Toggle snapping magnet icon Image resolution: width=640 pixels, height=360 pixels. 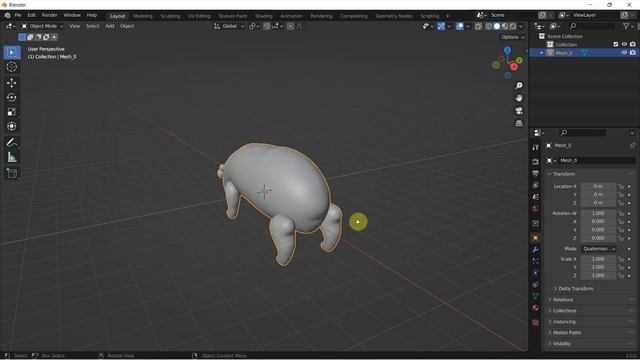tap(267, 27)
